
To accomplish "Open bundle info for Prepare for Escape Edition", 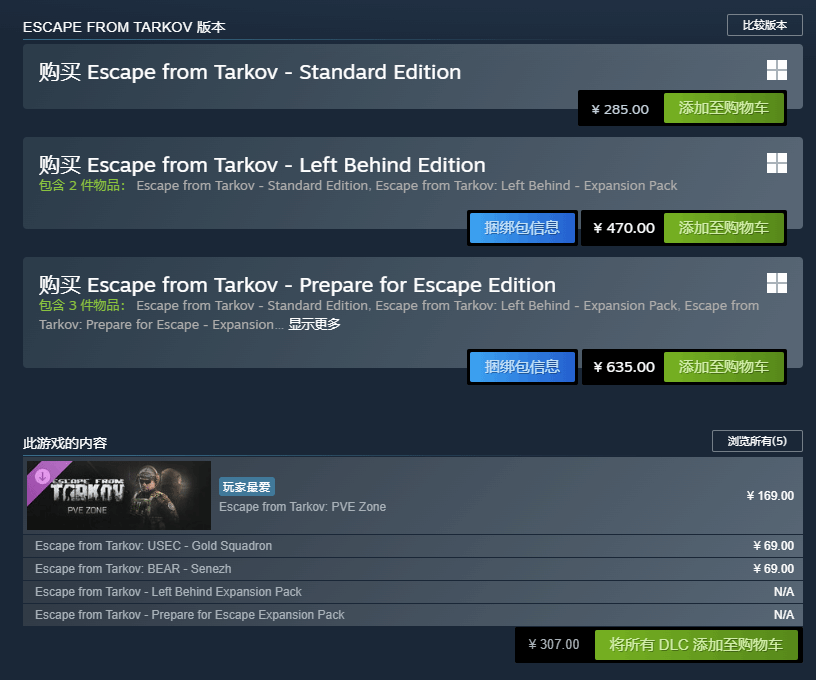I will pyautogui.click(x=522, y=367).
